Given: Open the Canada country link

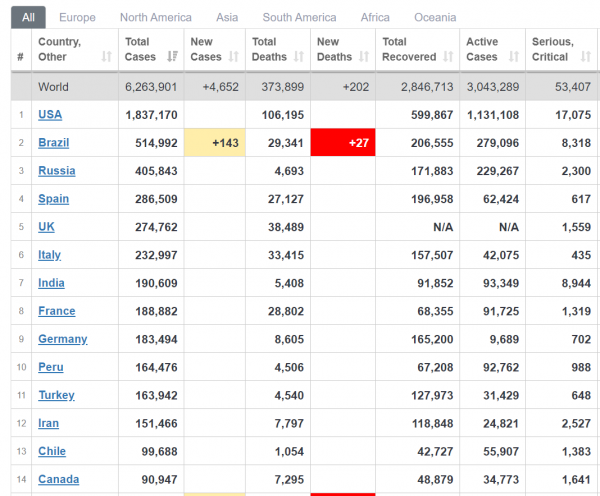Looking at the screenshot, I should click(59, 479).
